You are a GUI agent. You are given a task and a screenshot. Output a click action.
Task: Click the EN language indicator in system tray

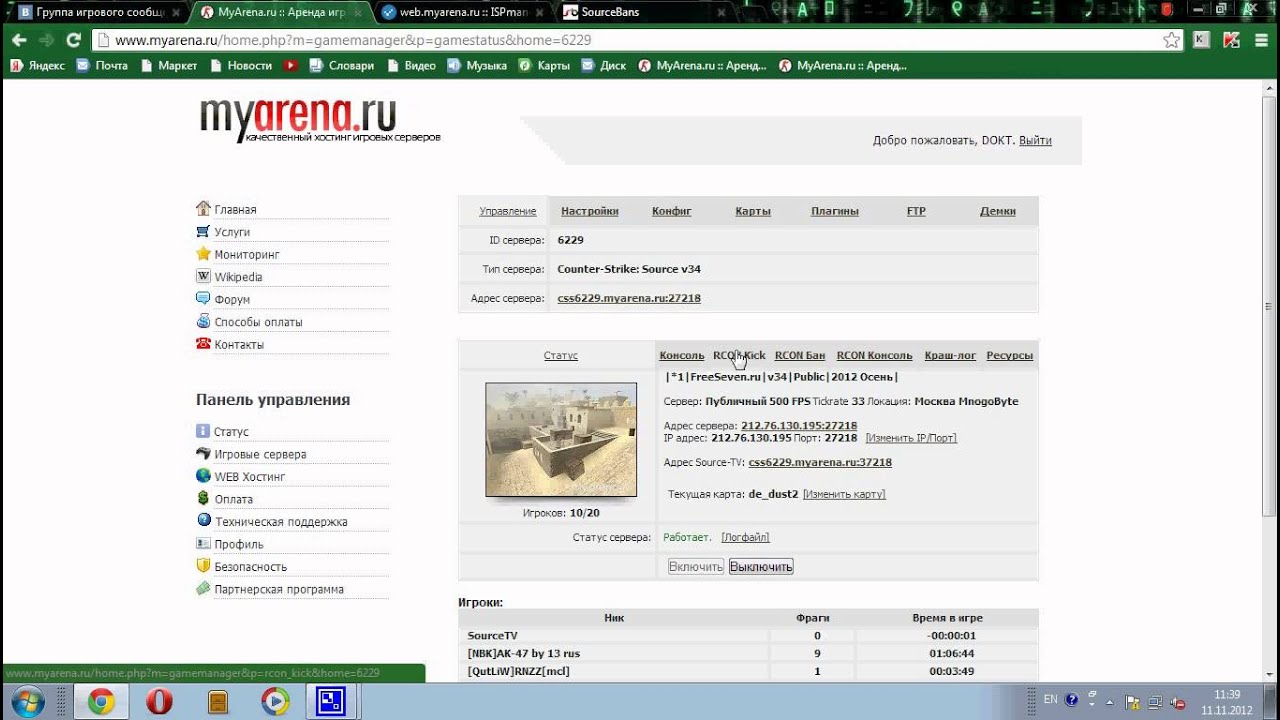[x=1050, y=700]
